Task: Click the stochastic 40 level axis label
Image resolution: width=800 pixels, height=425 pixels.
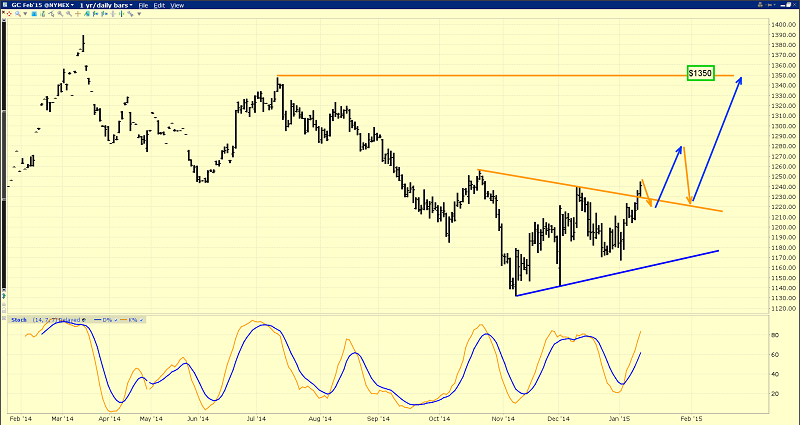Action: [776, 374]
